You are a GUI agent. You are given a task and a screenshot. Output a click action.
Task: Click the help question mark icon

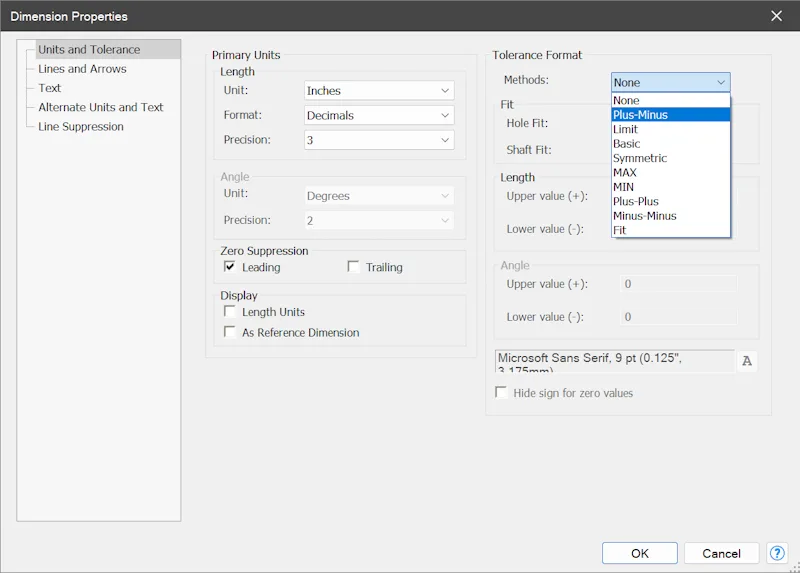point(777,553)
